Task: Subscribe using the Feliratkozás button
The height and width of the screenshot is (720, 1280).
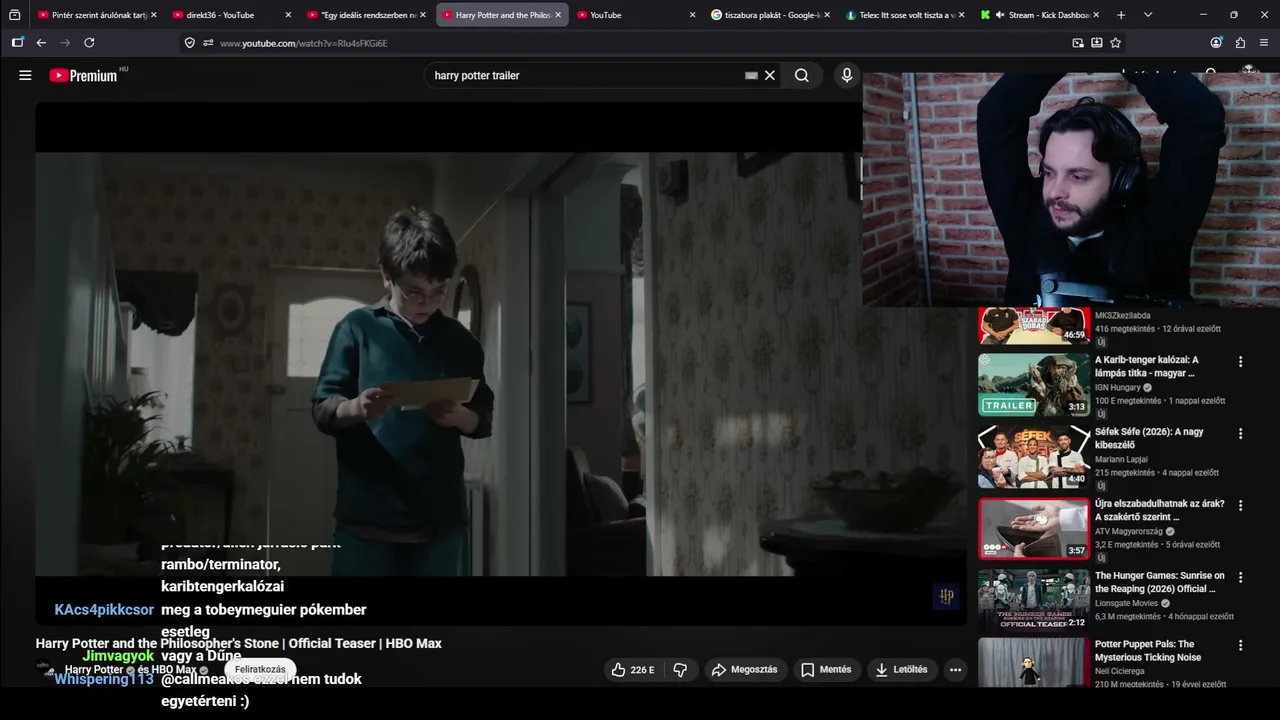Action: click(260, 670)
